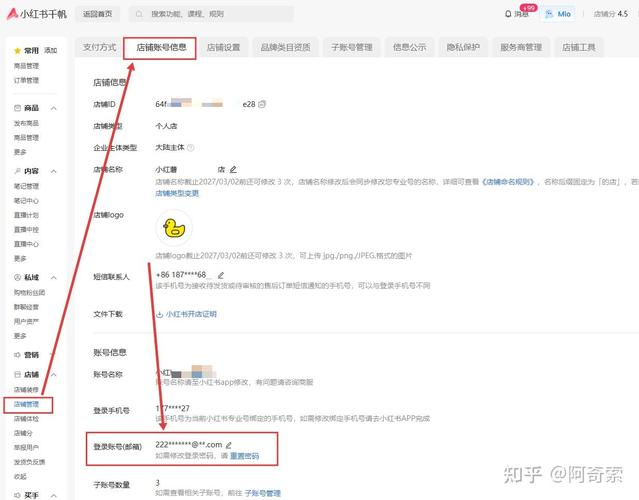Collapse the 私域 sidebar section chevron
The image size is (639, 500).
coord(54,278)
